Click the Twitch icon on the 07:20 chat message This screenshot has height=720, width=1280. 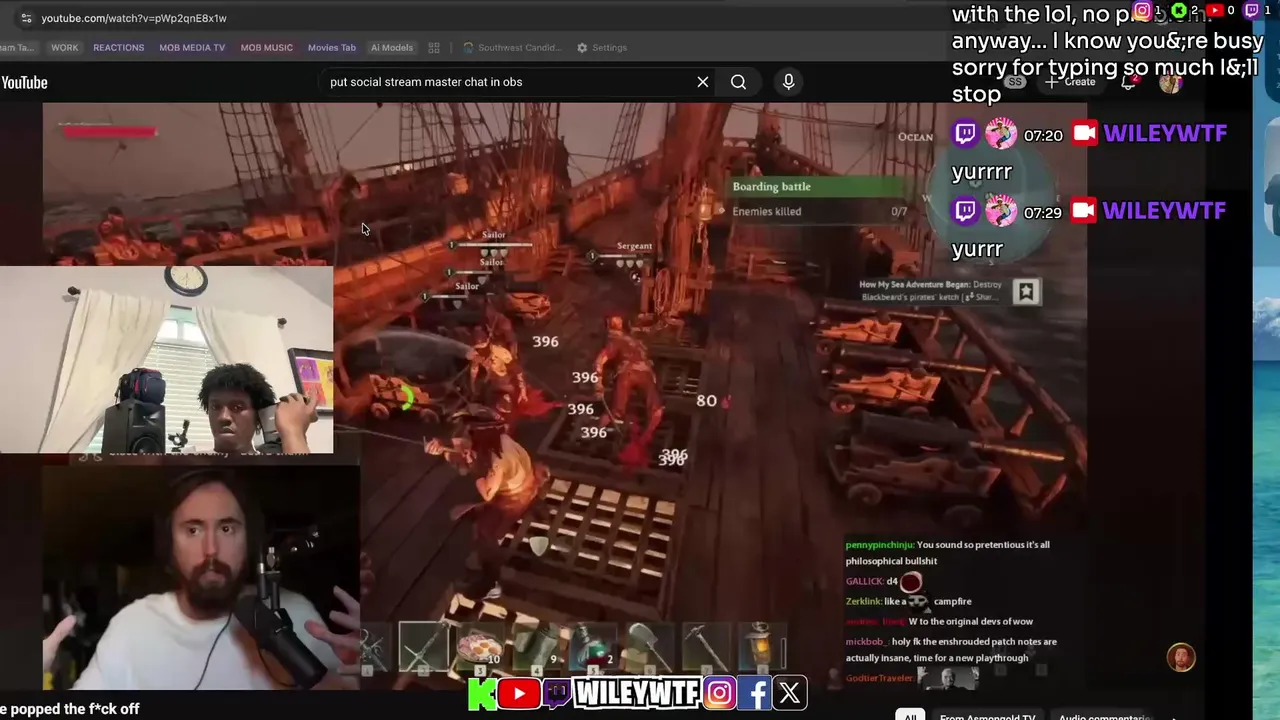click(x=965, y=133)
